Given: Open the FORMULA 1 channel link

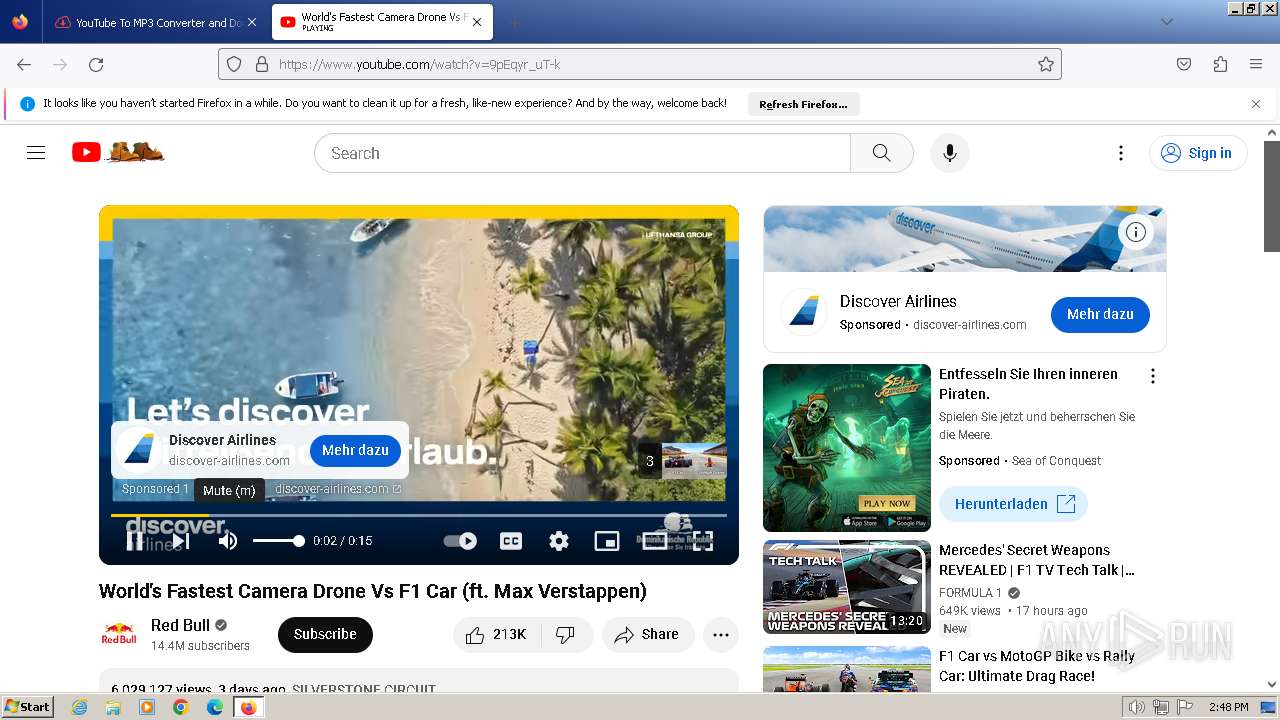Looking at the screenshot, I should (970, 592).
